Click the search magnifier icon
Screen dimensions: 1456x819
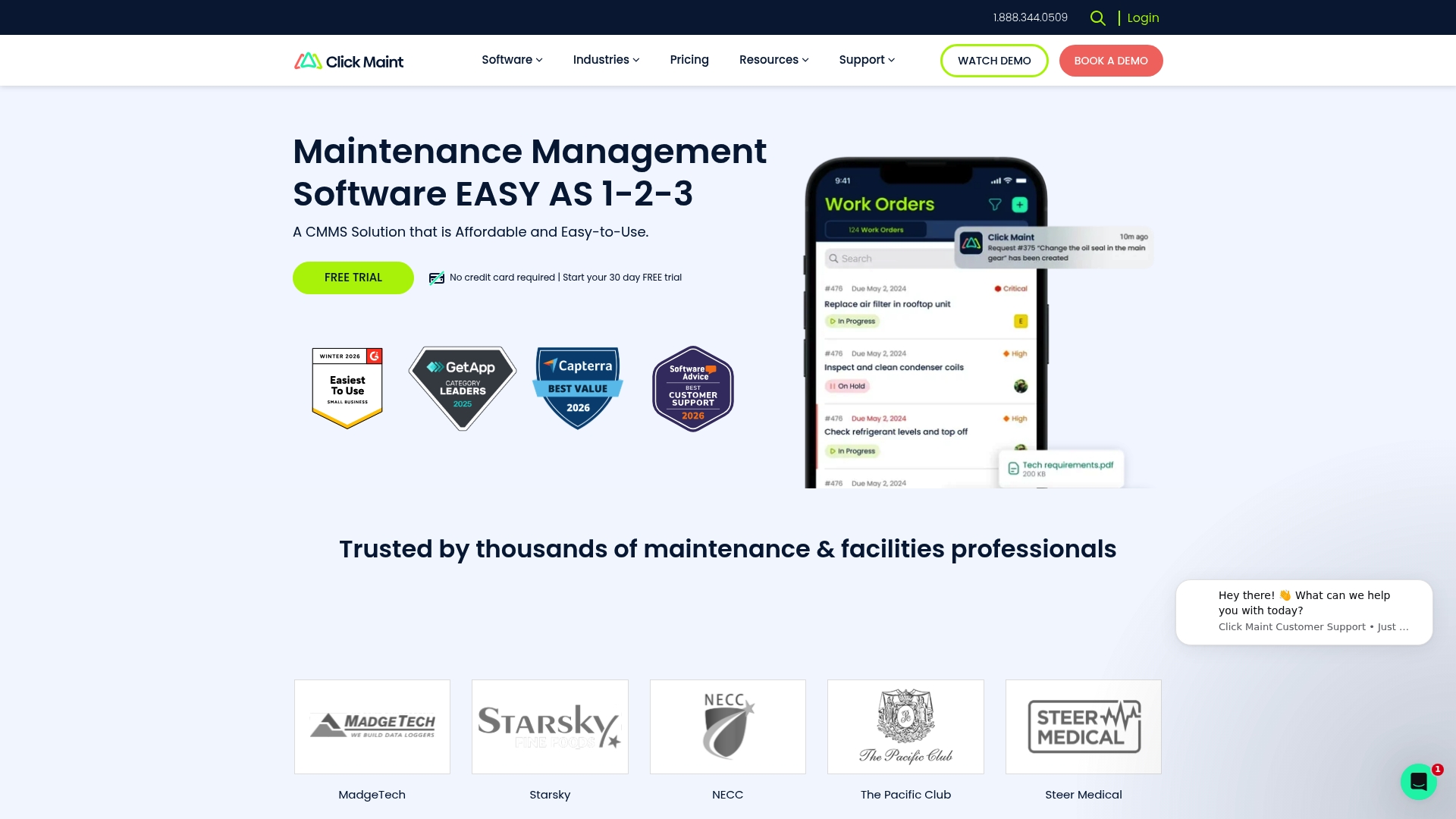[1097, 17]
